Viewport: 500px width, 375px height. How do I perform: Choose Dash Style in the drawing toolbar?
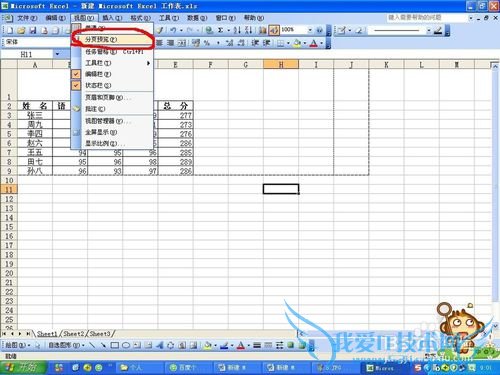click(x=268, y=345)
